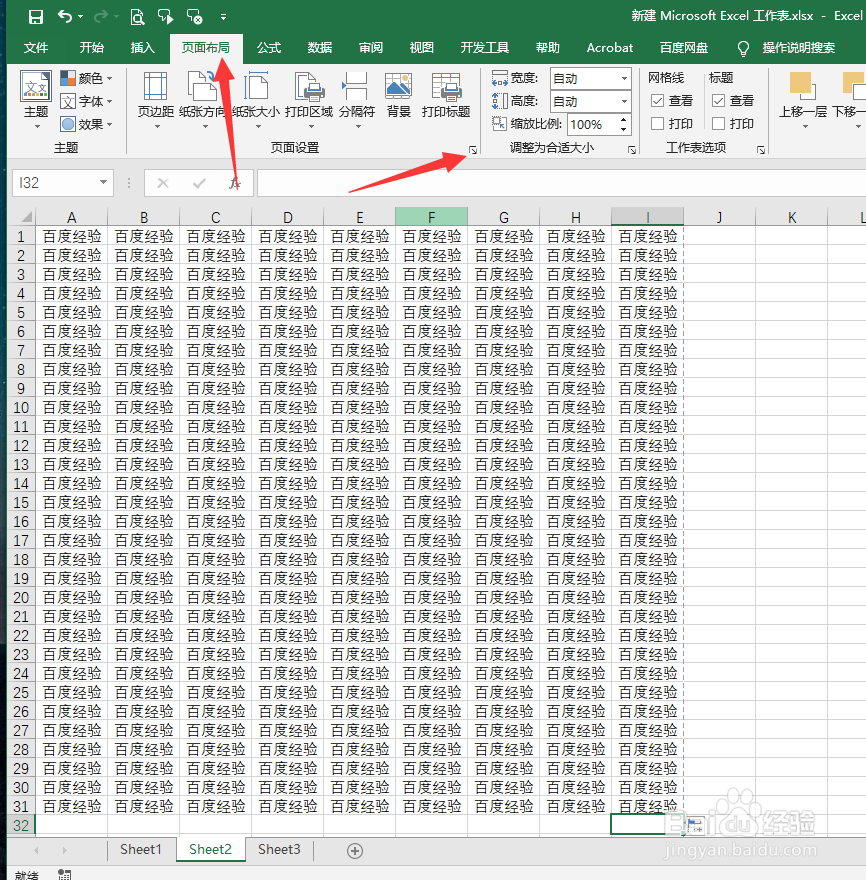Click the Save icon in quick access toolbar
The height and width of the screenshot is (880, 866).
point(36,17)
